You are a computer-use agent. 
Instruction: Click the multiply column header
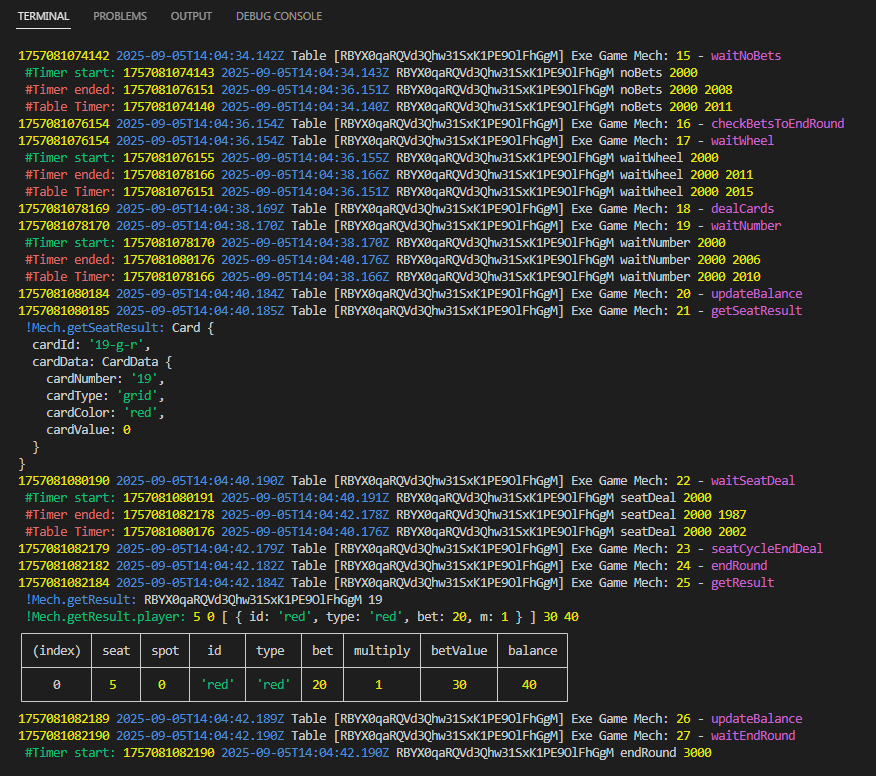point(382,651)
